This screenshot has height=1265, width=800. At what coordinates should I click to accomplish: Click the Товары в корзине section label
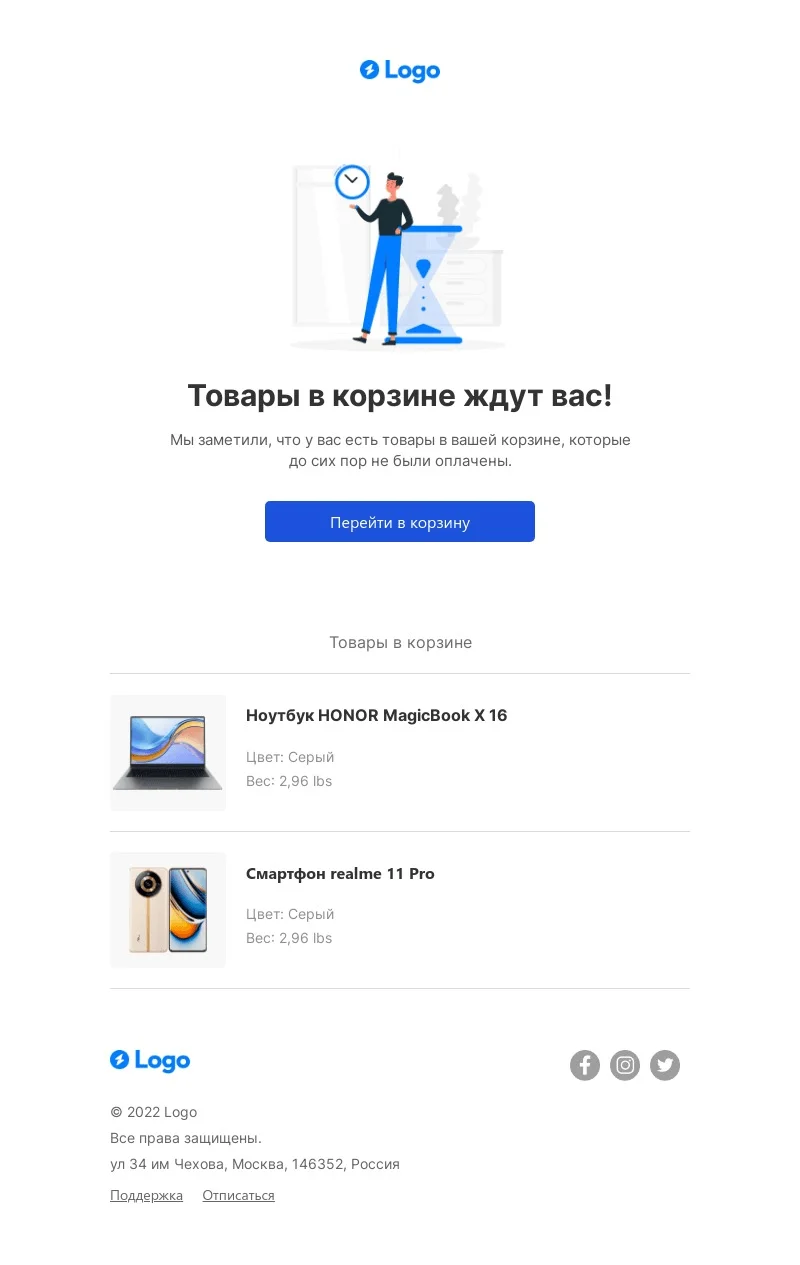(x=400, y=642)
